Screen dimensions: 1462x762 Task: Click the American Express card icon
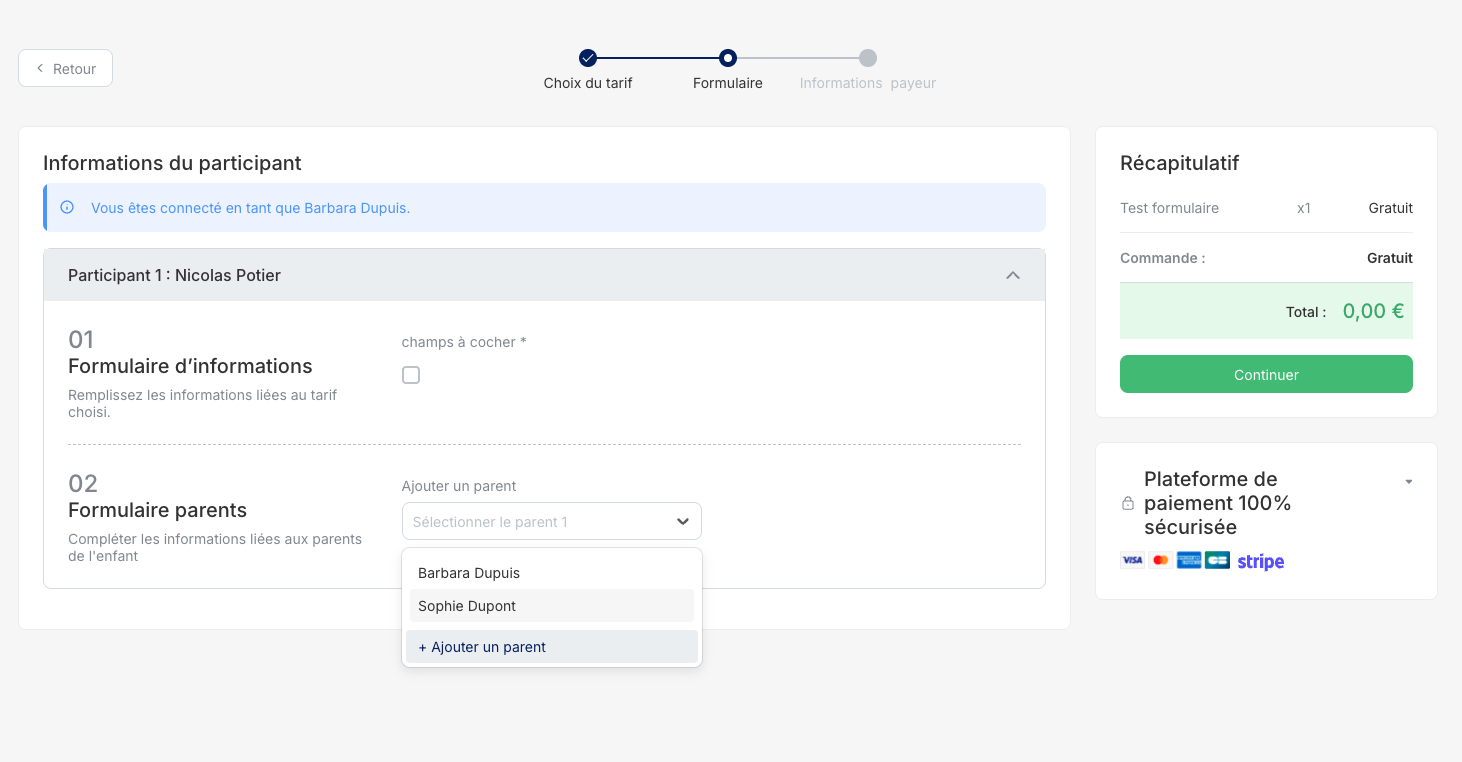[1189, 561]
